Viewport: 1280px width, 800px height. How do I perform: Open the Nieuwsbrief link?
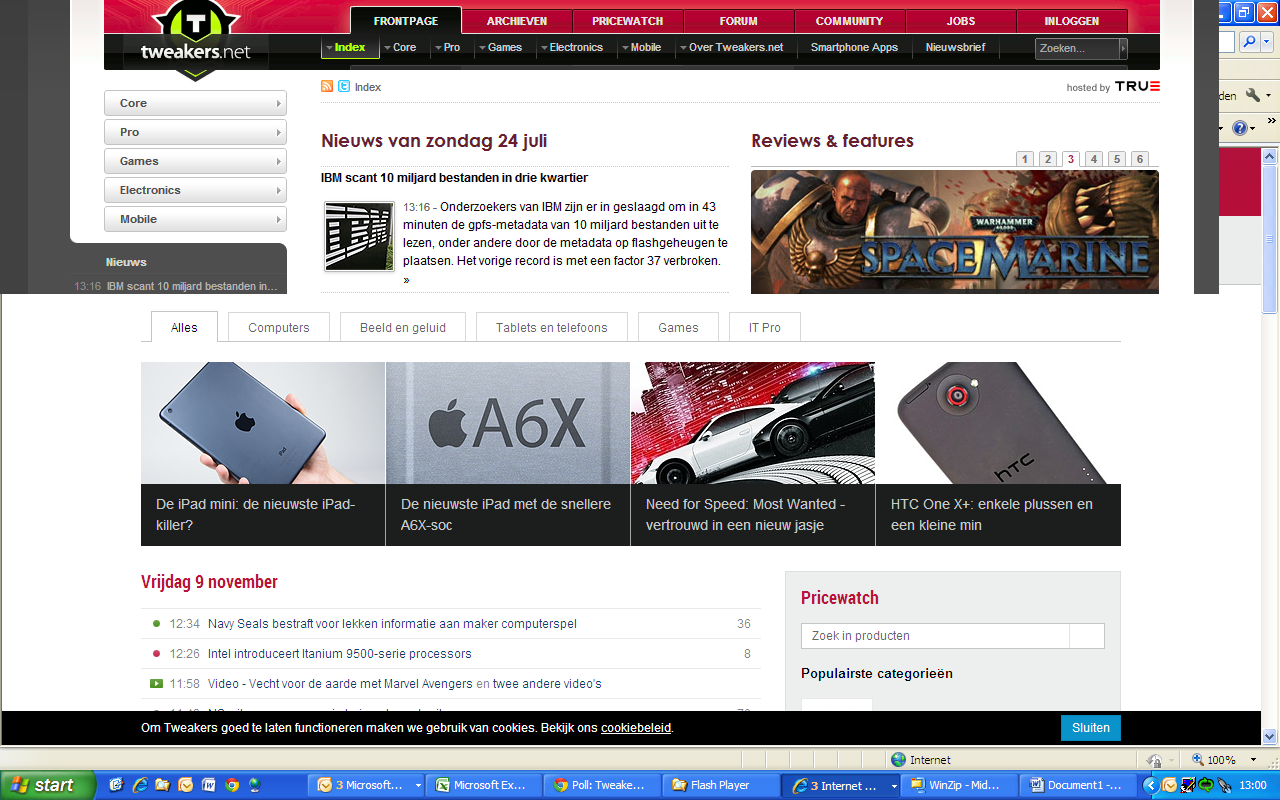(955, 47)
